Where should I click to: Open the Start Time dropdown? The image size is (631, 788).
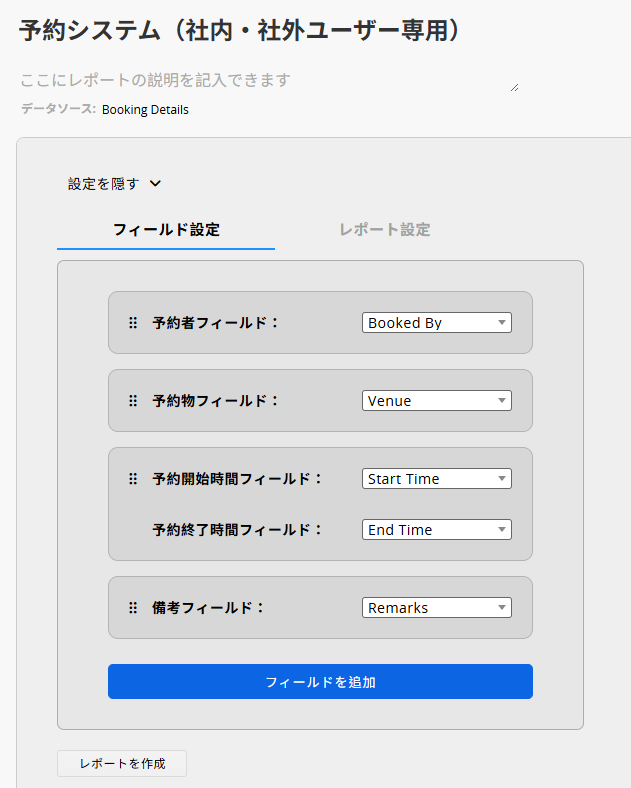click(x=436, y=479)
